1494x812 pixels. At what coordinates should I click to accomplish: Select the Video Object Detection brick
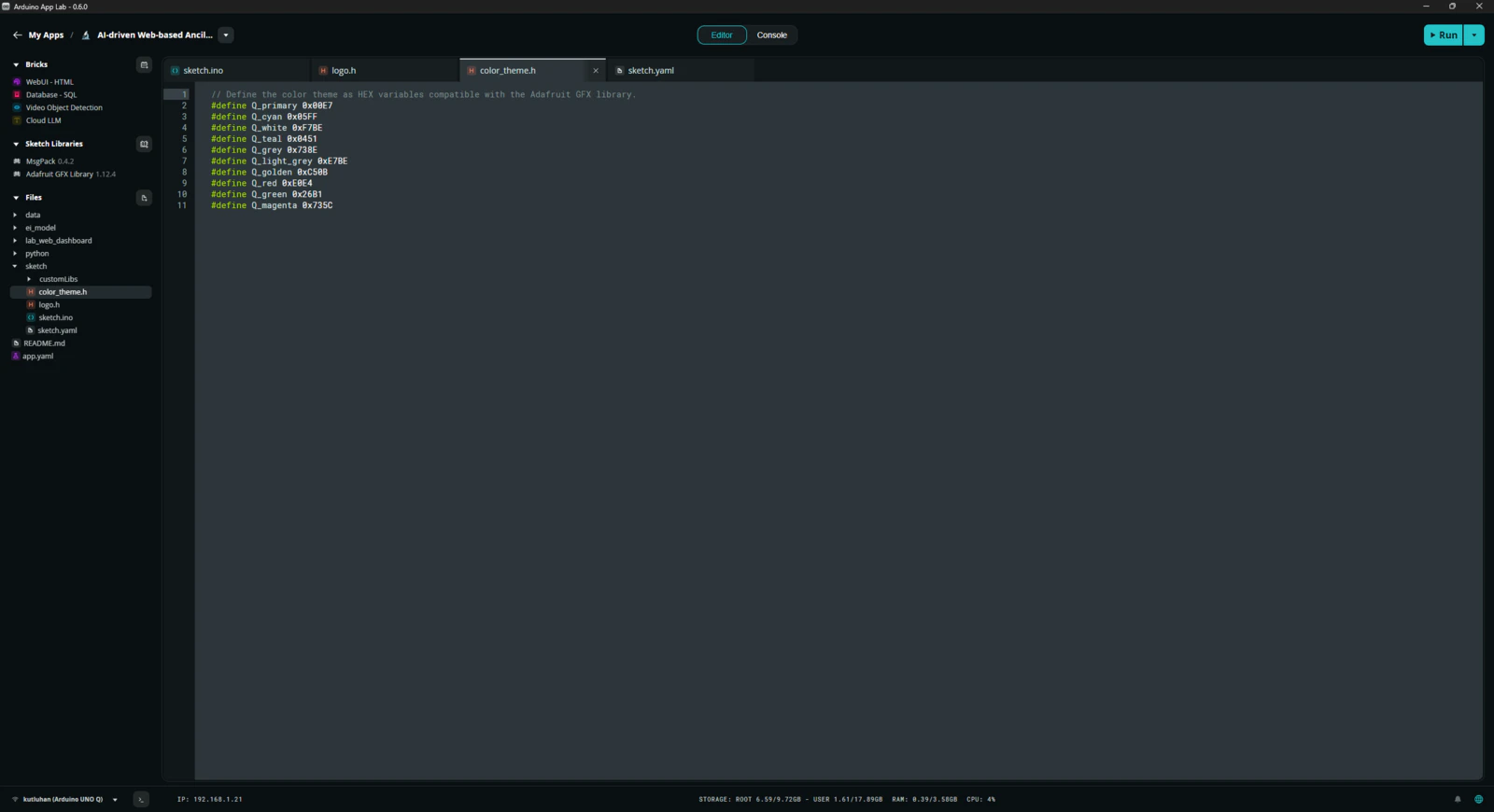pyautogui.click(x=63, y=107)
